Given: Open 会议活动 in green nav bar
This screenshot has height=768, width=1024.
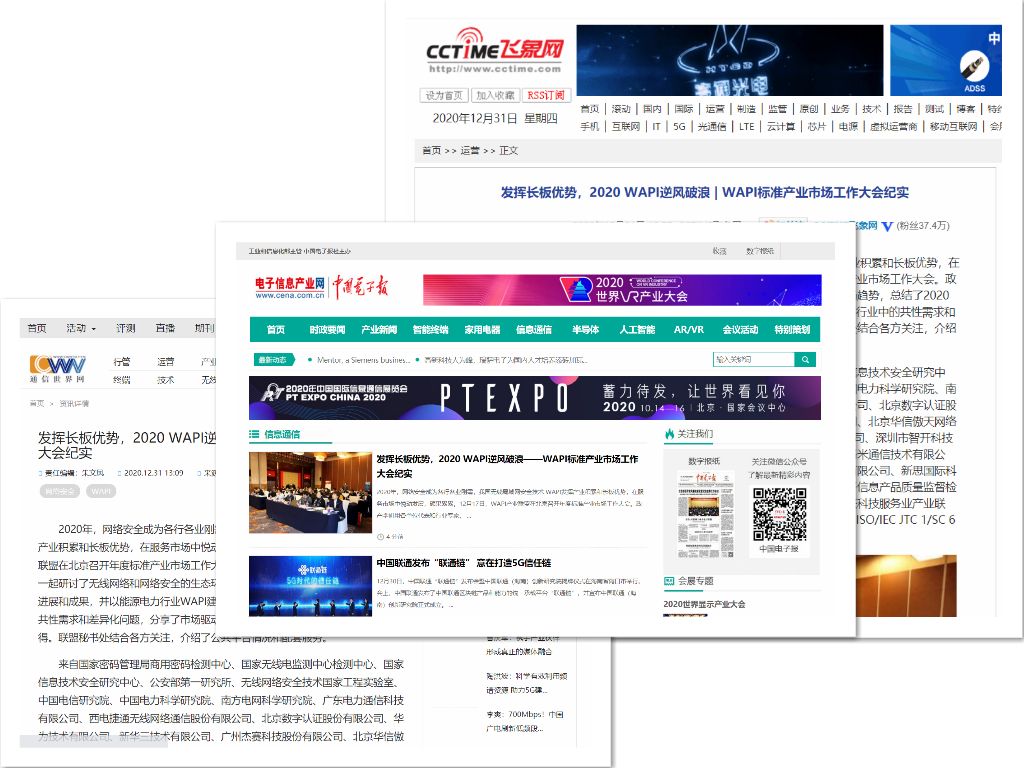Looking at the screenshot, I should coord(740,330).
